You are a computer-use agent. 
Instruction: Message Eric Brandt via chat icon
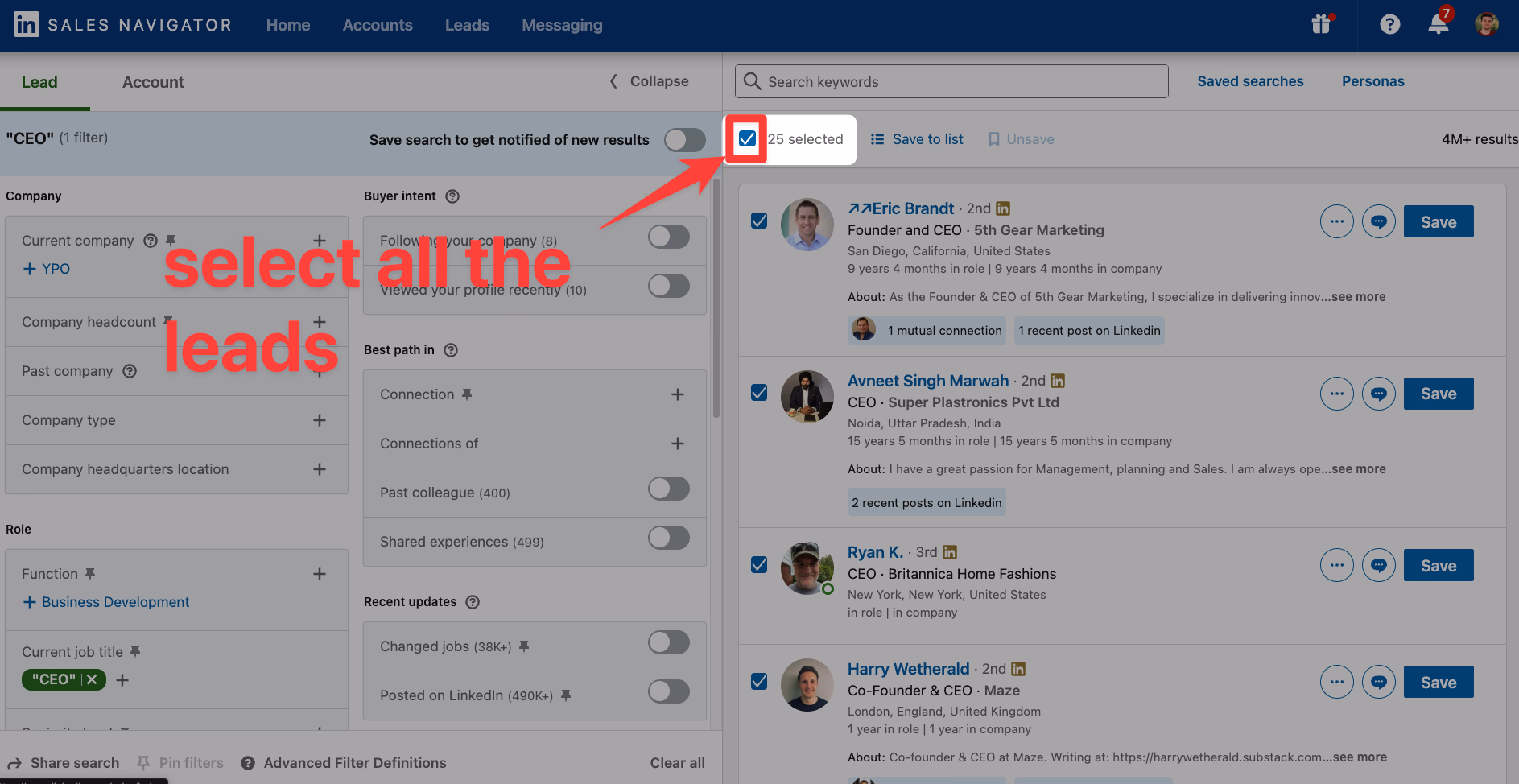pyautogui.click(x=1379, y=221)
